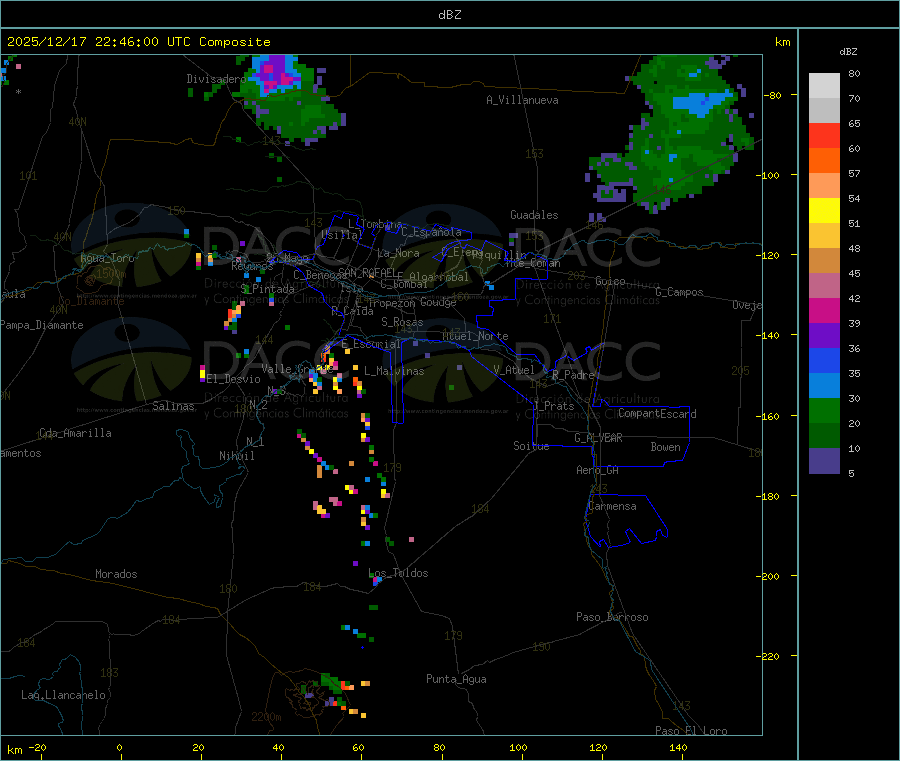
Task: Click the 'km' unit label at top right of map
Action: 782,42
